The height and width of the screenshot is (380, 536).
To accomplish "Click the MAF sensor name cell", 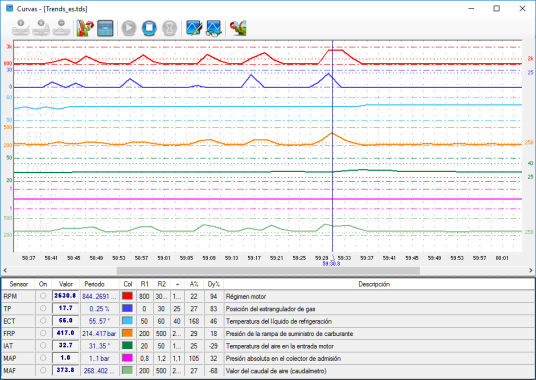I will point(18,370).
